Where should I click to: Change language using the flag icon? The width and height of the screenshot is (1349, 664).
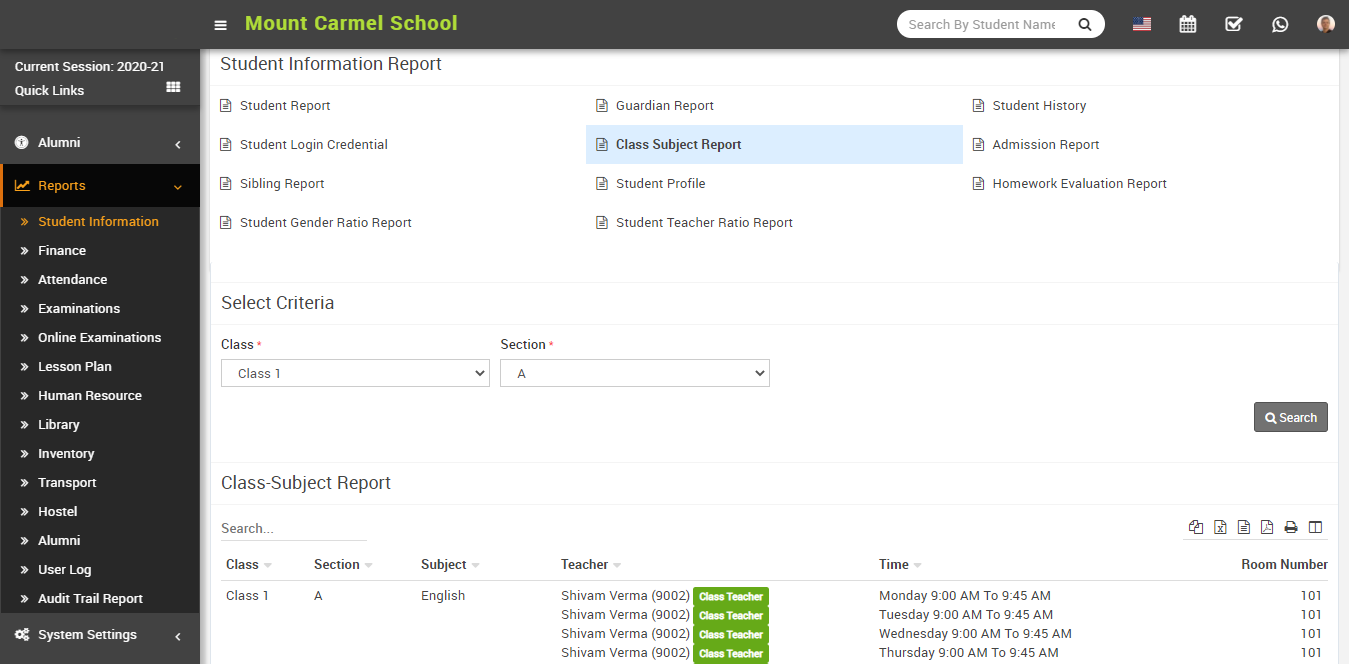click(x=1141, y=23)
